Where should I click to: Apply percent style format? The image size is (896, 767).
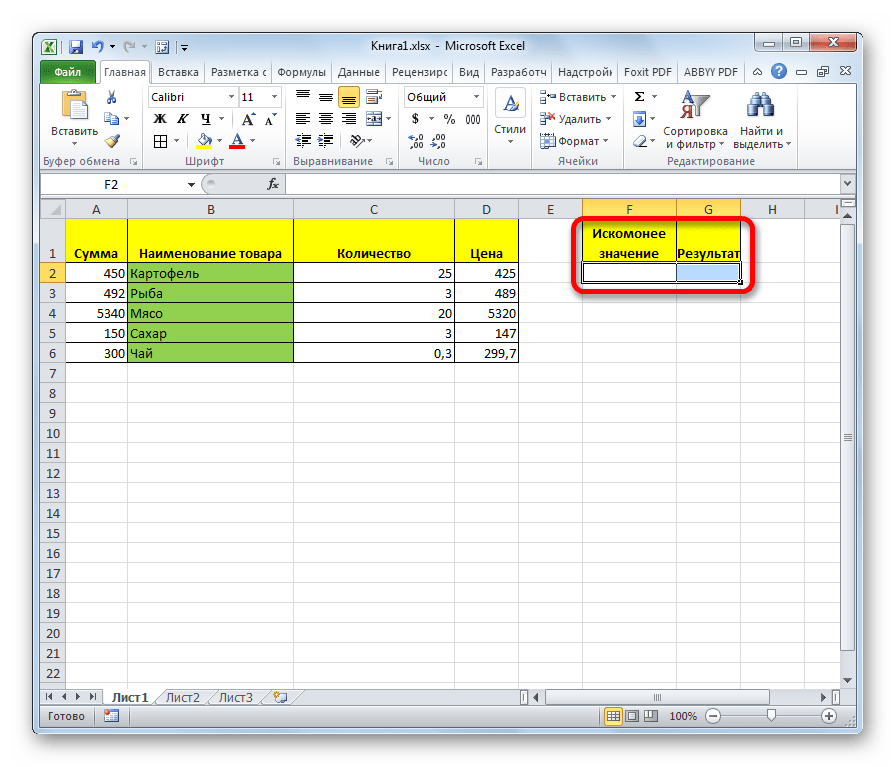450,119
